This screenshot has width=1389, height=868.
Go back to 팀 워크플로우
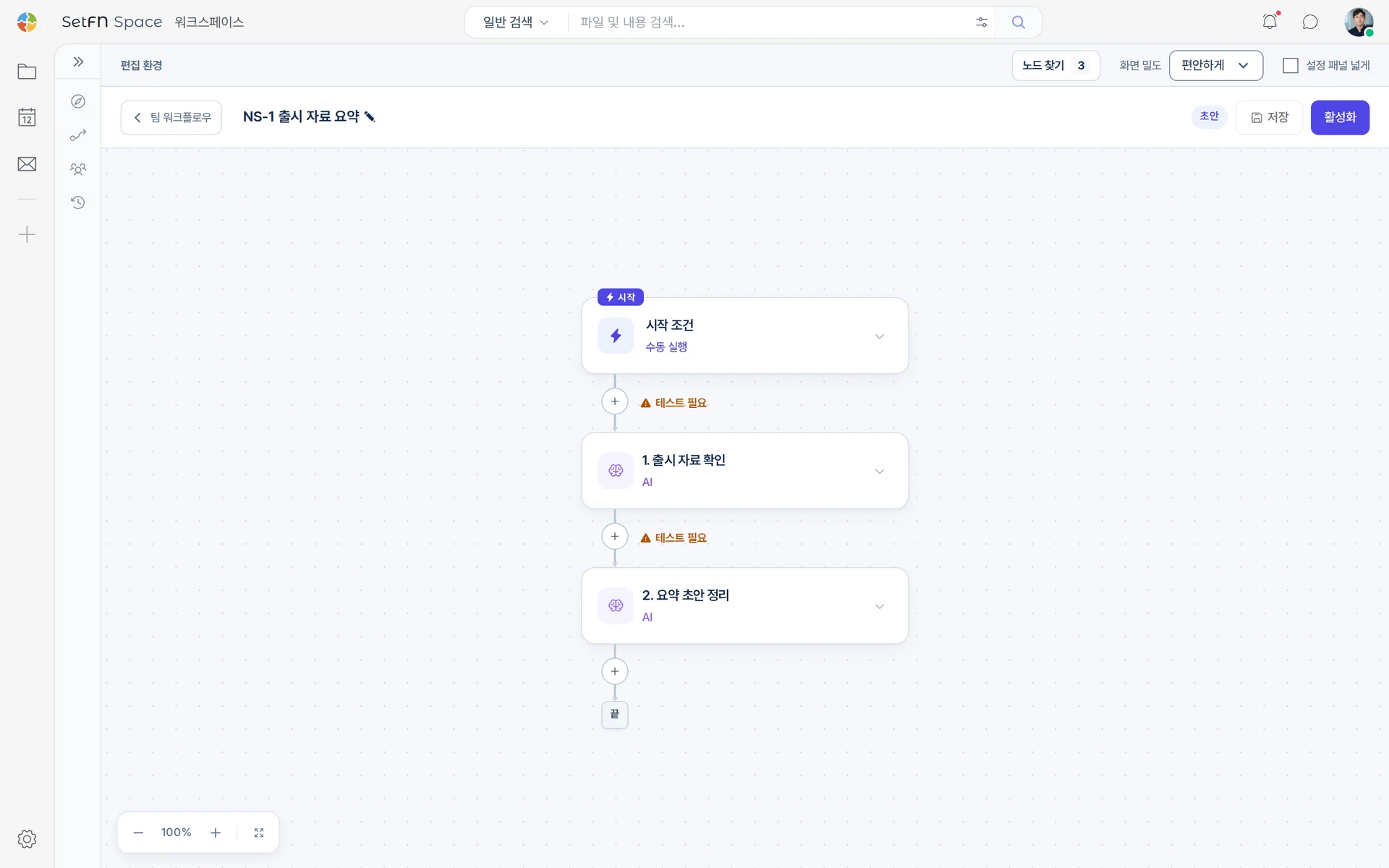point(171,117)
